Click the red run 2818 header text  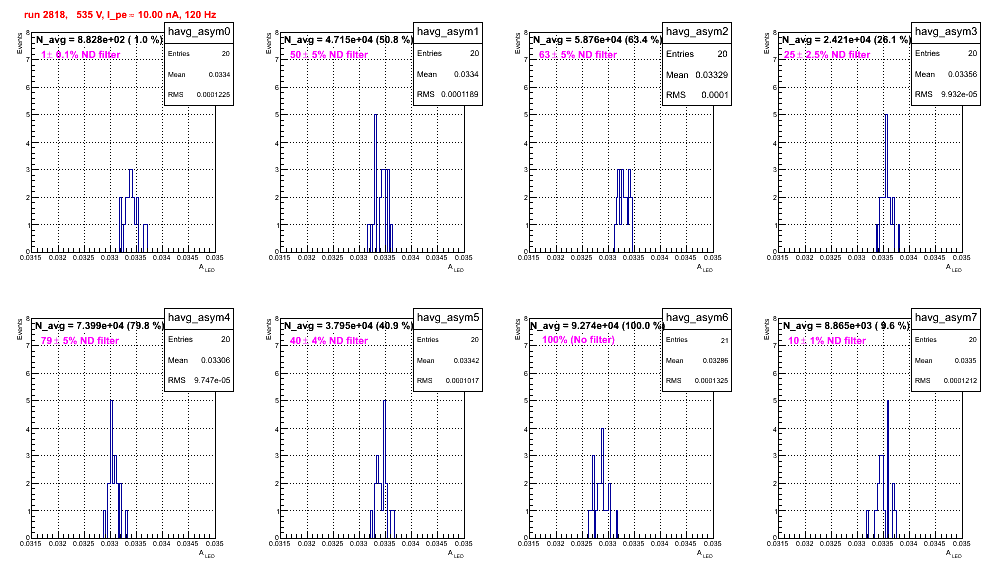[121, 14]
